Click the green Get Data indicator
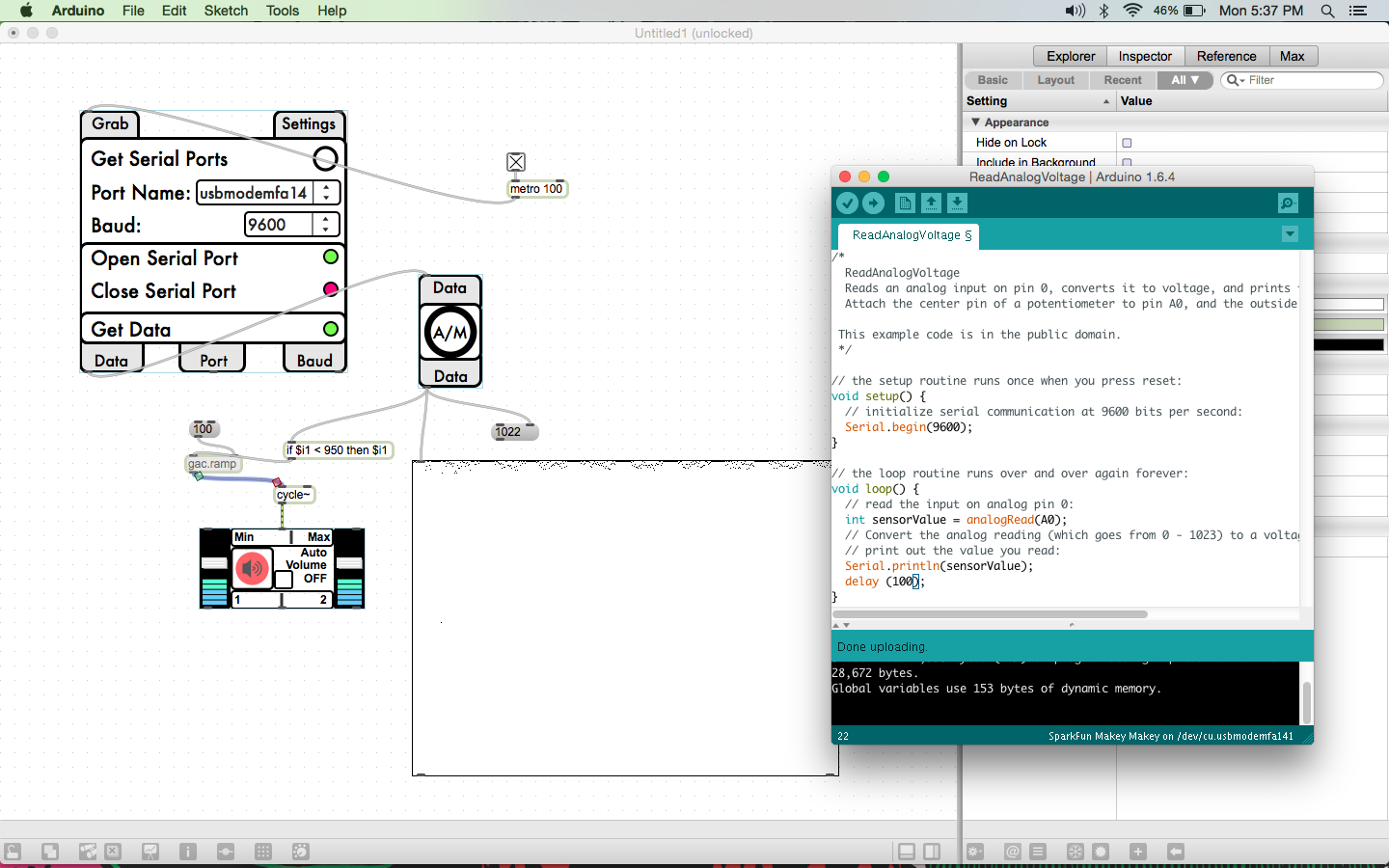This screenshot has width=1389, height=868. tap(331, 329)
